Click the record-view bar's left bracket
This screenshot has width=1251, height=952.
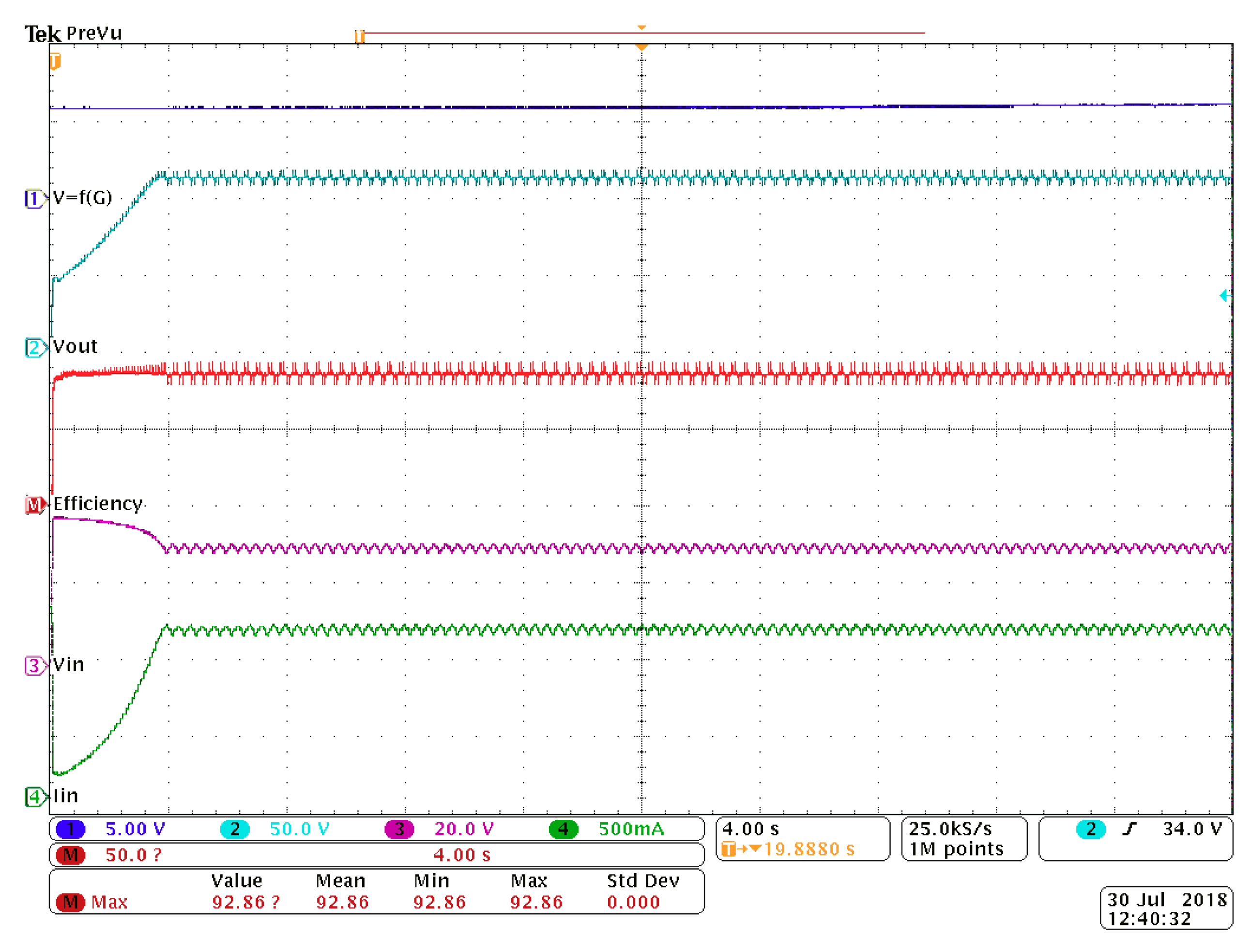pos(359,37)
